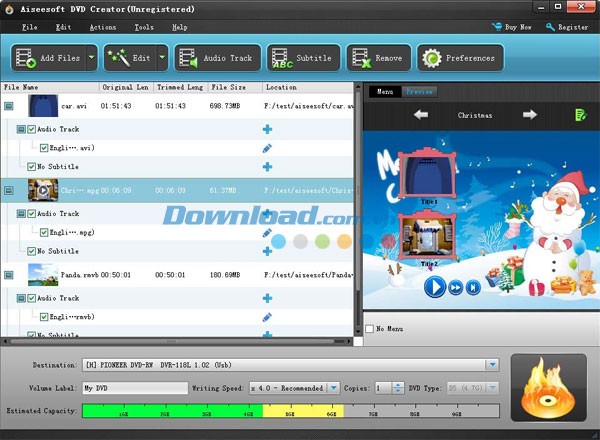Click the Edit magic wand button

click(130, 58)
